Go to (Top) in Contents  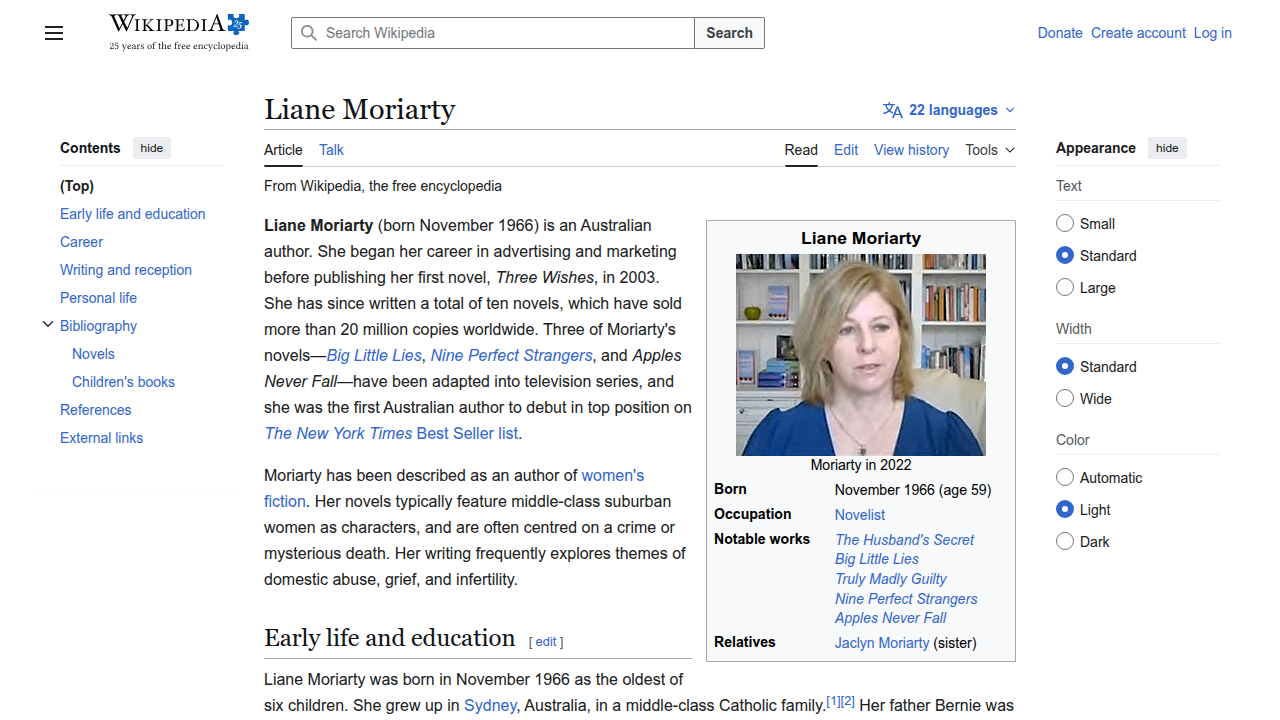[x=77, y=186]
